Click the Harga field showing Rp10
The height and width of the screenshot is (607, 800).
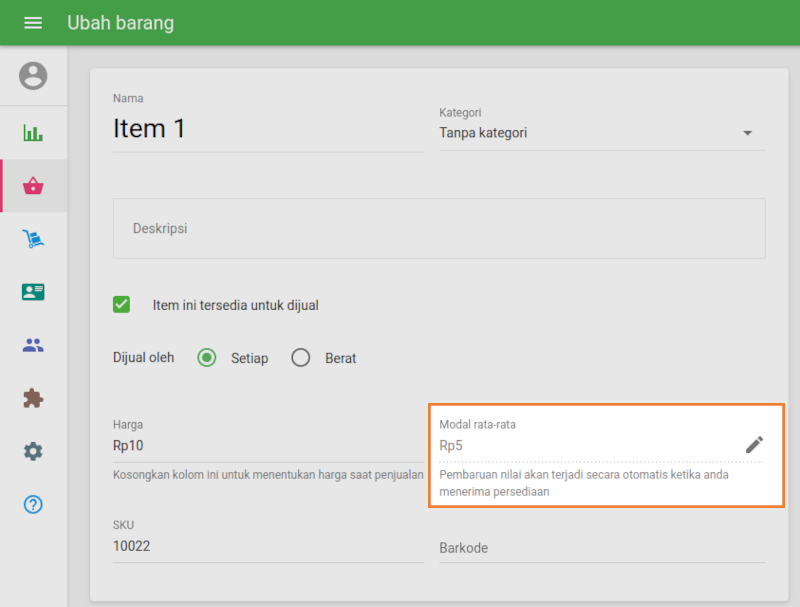pos(267,446)
